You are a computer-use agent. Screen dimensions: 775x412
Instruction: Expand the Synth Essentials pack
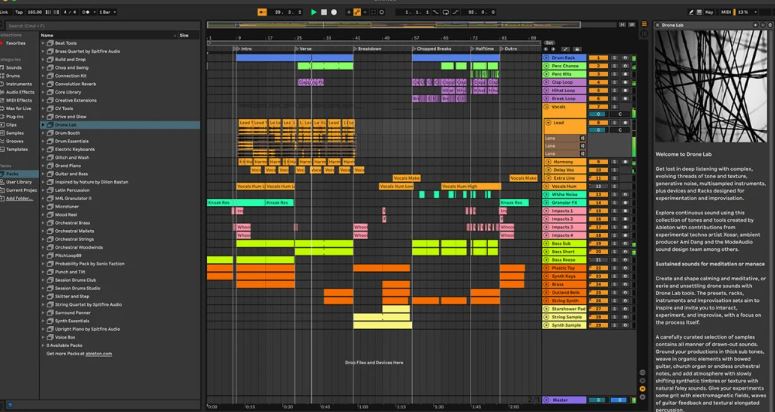43,321
